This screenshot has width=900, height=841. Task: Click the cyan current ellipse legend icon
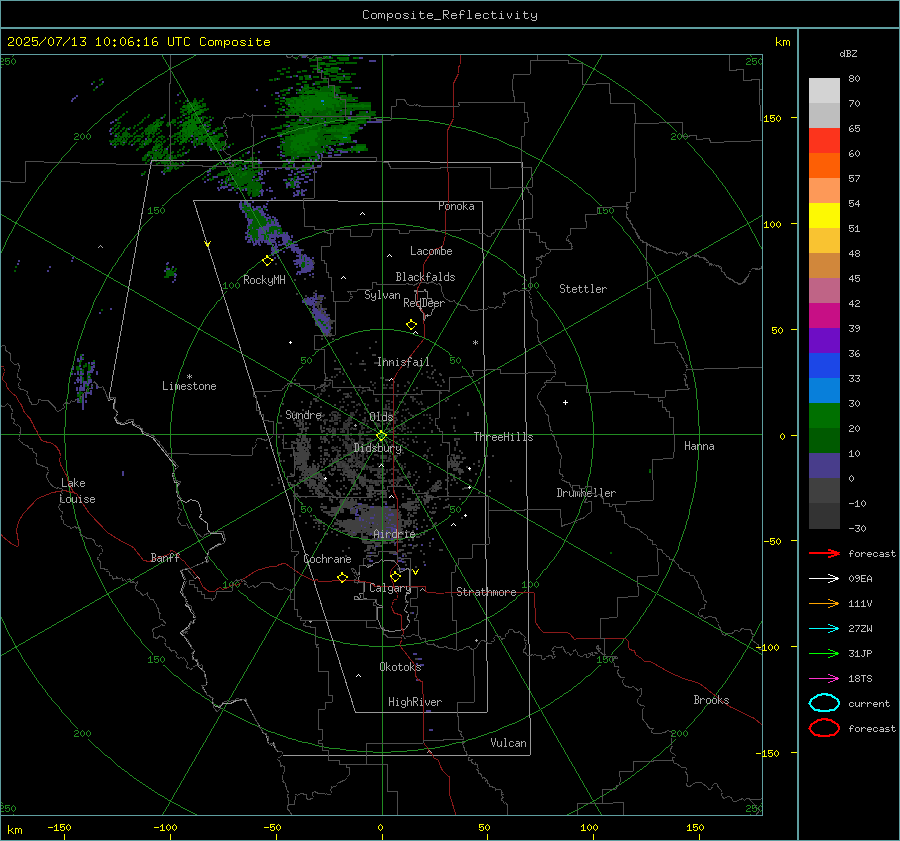824,703
